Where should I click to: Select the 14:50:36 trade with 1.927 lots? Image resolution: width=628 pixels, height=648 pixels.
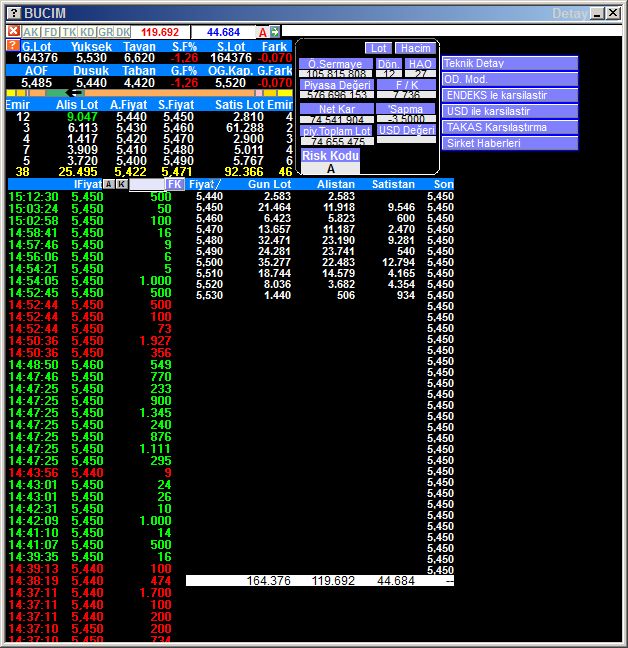[90, 341]
